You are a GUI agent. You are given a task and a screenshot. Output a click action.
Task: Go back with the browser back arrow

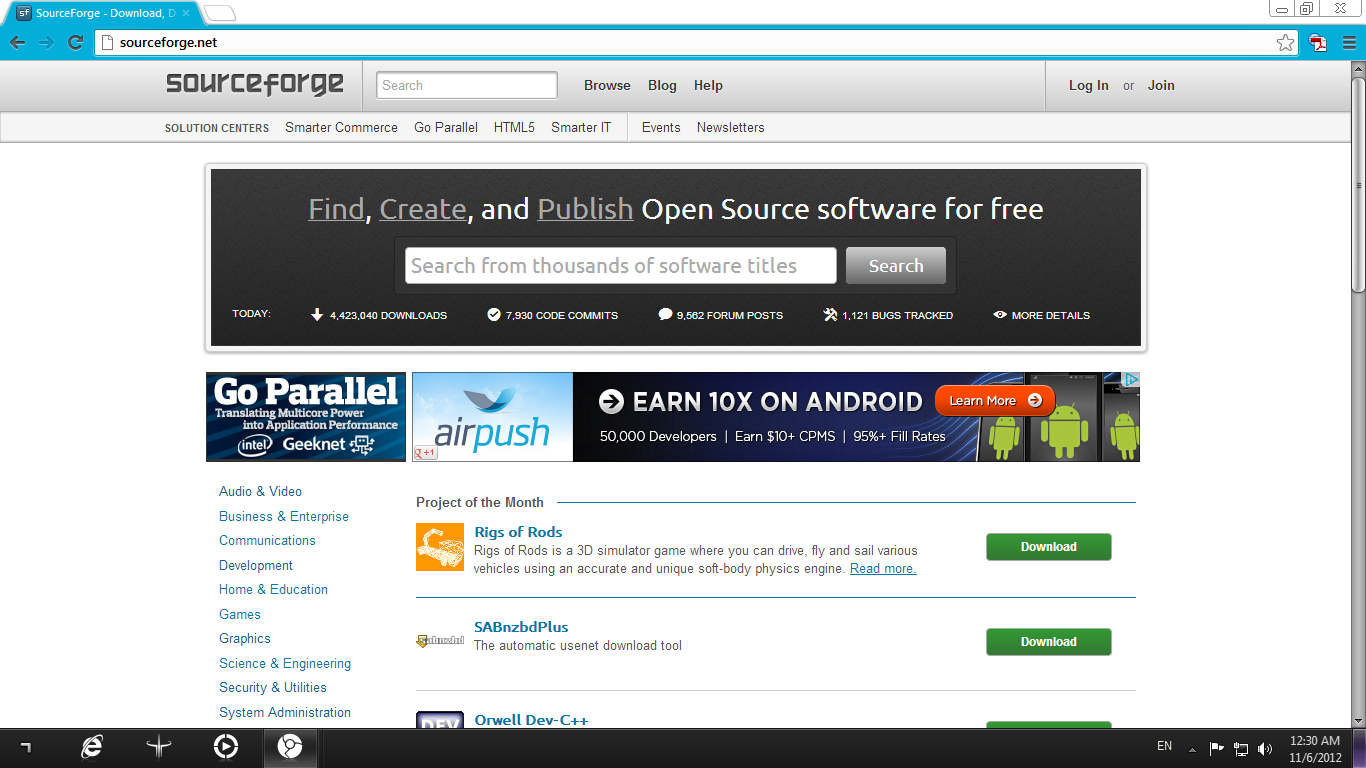(17, 43)
